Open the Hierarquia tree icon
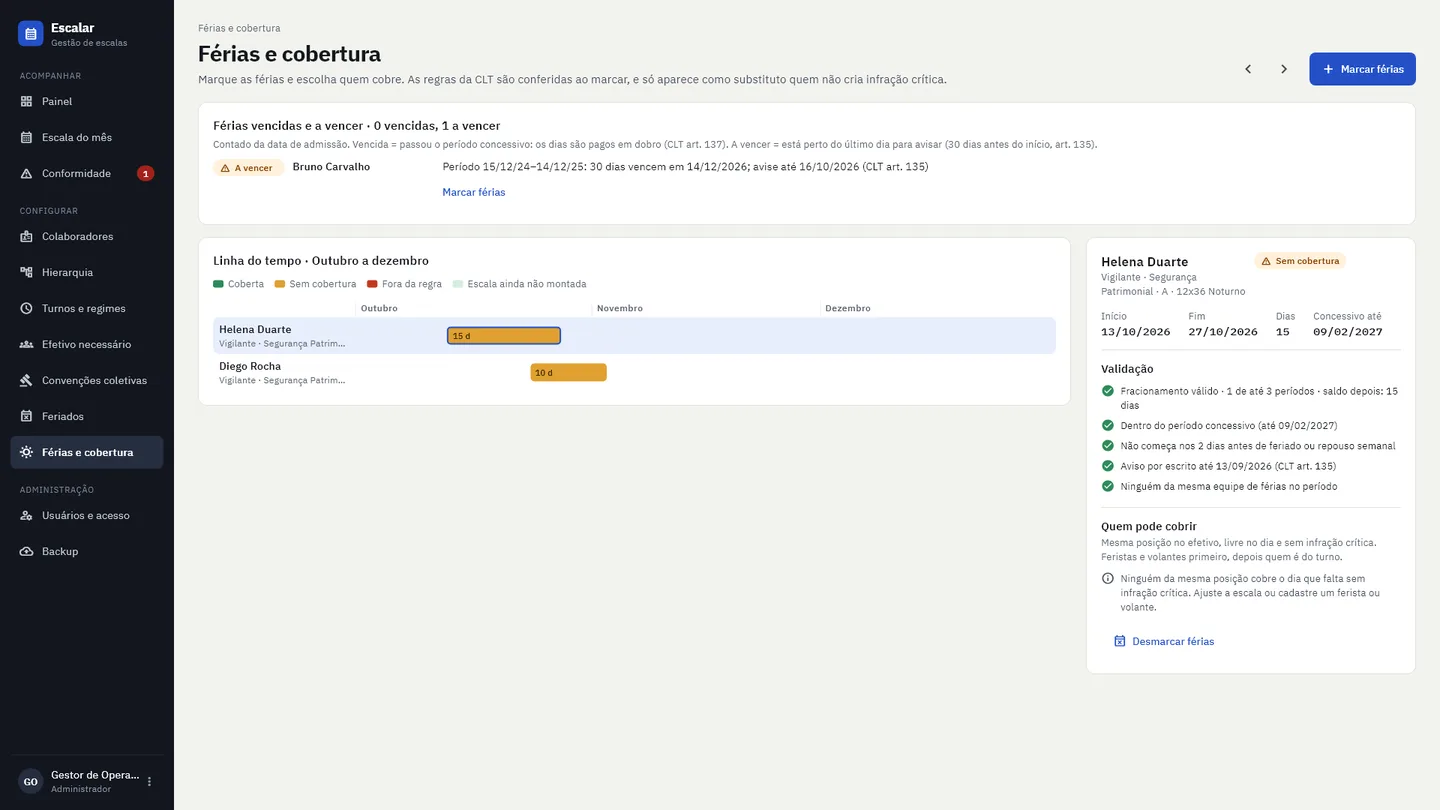 point(27,272)
